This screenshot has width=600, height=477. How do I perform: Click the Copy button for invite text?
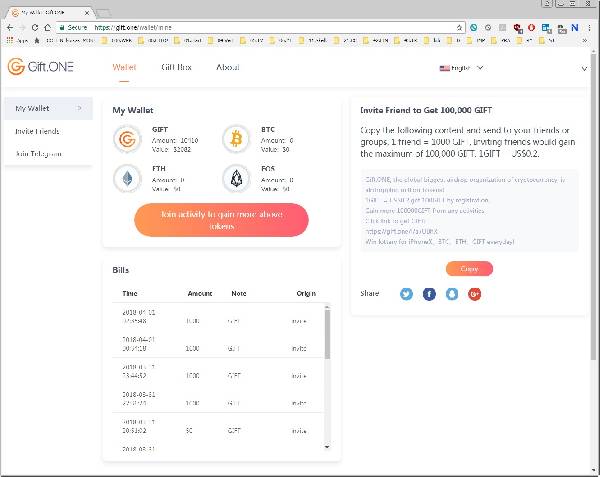pos(469,269)
